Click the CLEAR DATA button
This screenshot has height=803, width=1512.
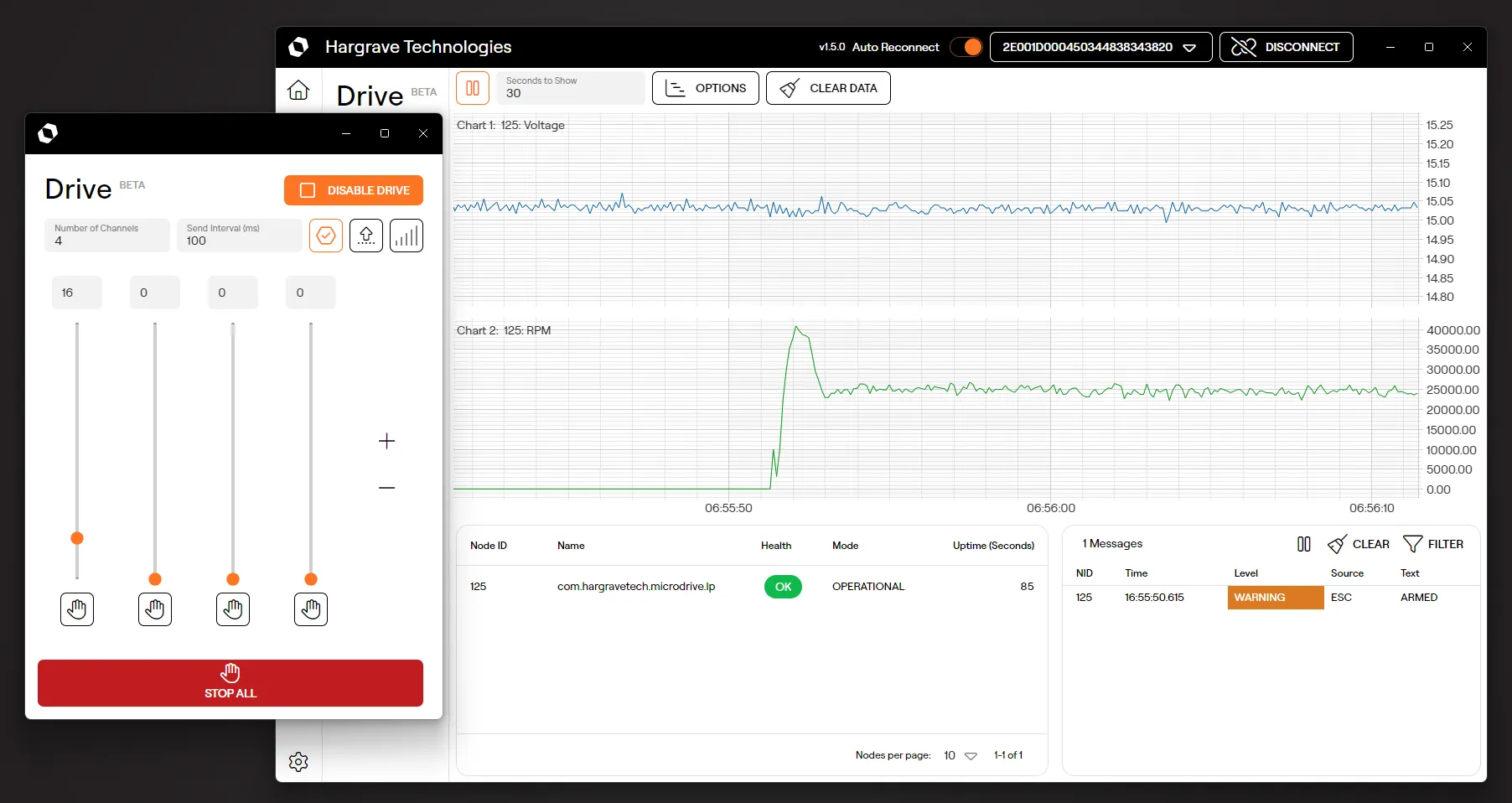pyautogui.click(x=828, y=88)
